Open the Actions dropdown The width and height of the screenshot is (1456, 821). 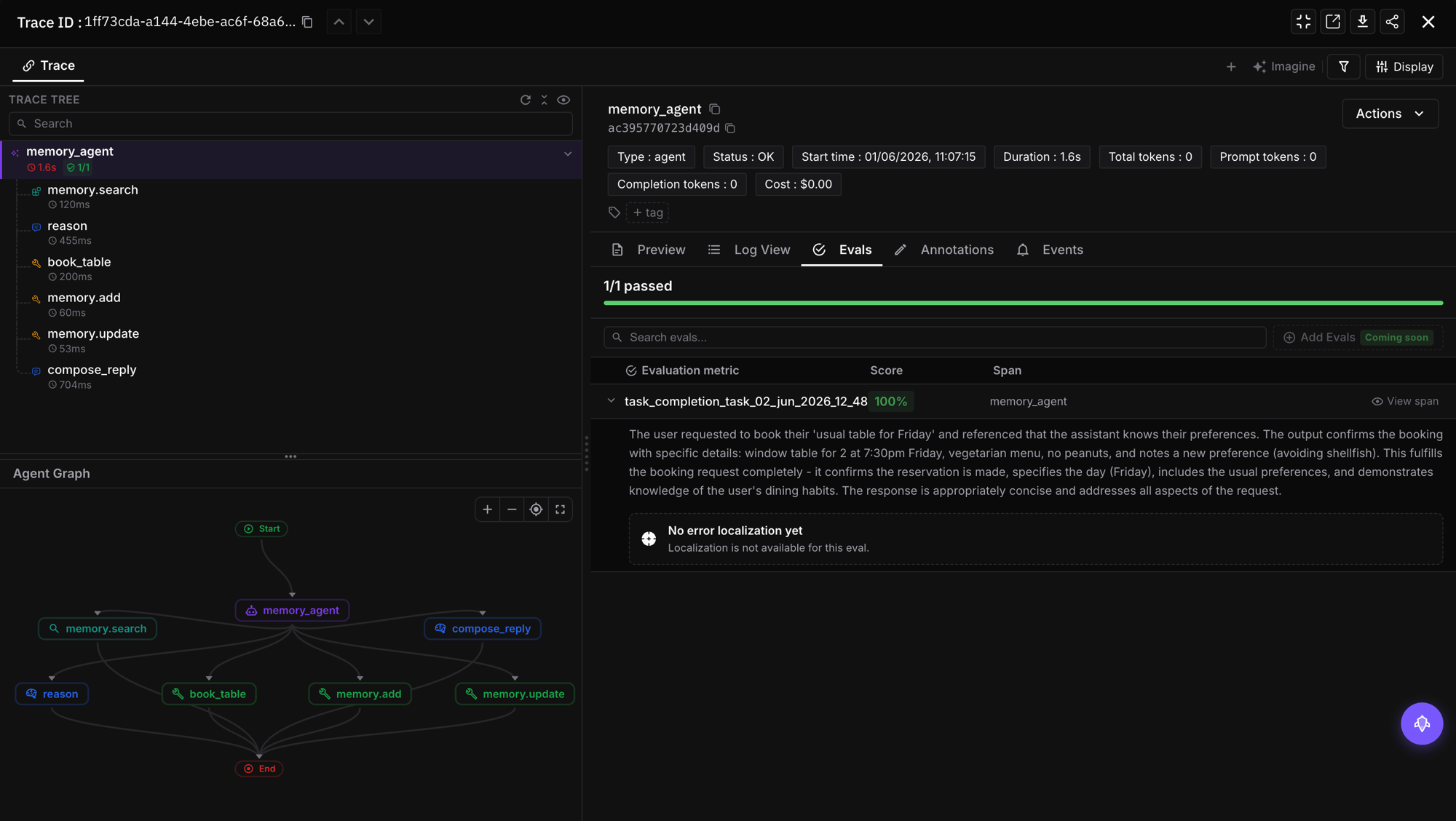1390,114
